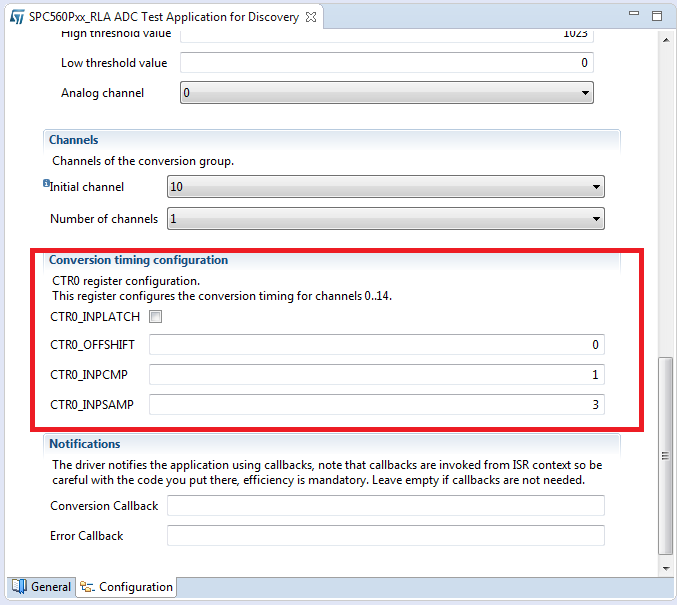The image size is (677, 605).
Task: Click the CTR0_INPSAMP input field
Action: (x=377, y=405)
